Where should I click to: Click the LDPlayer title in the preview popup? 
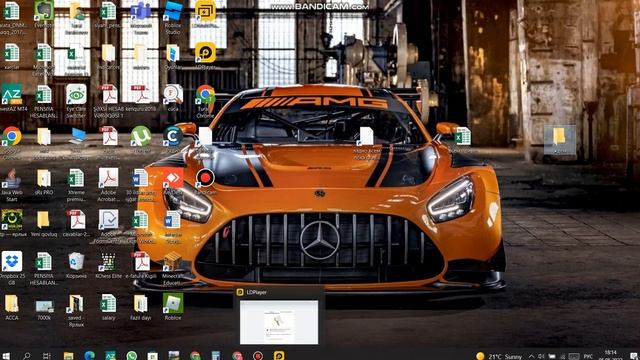click(x=257, y=292)
